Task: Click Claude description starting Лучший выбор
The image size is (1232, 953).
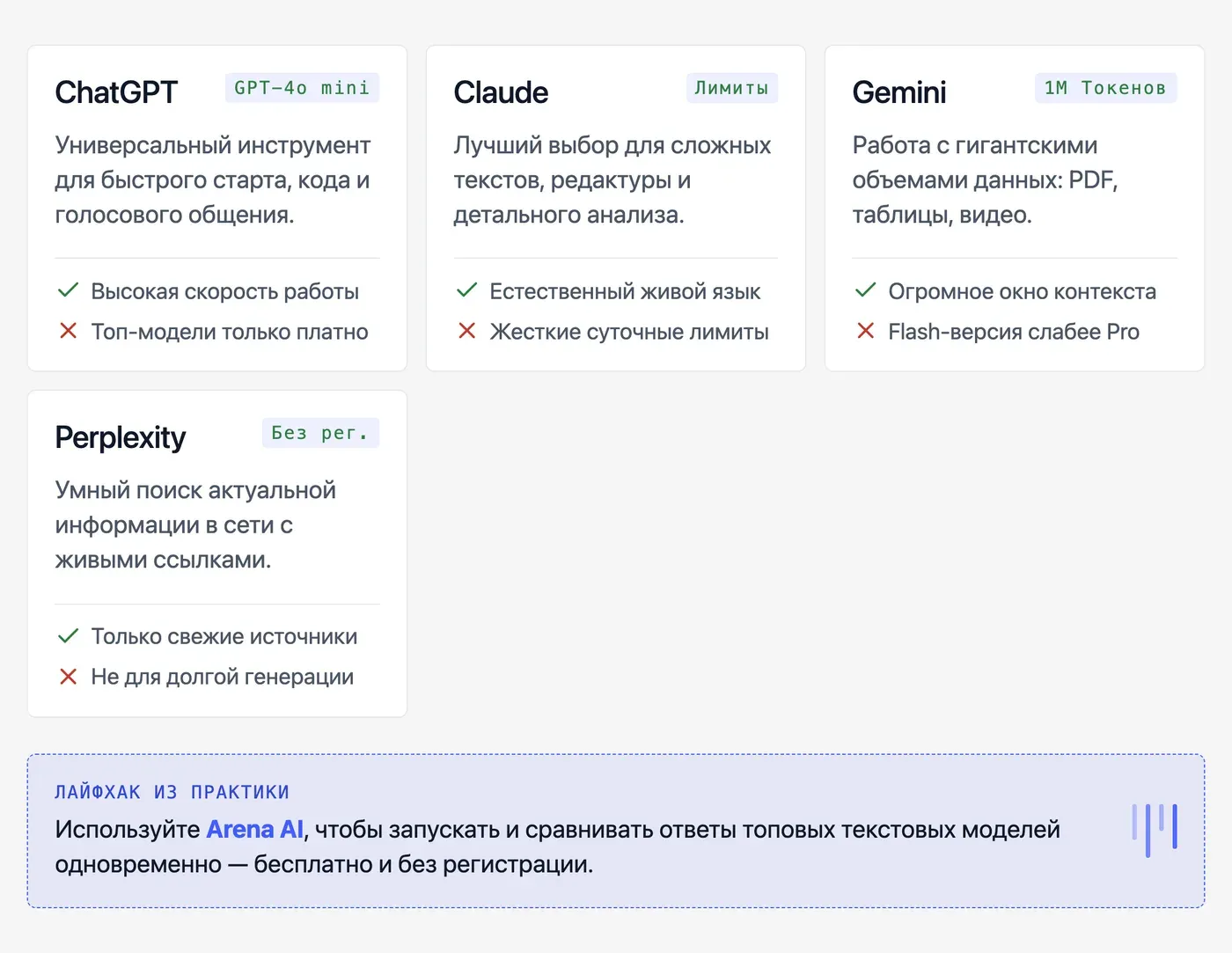Action: coord(612,180)
